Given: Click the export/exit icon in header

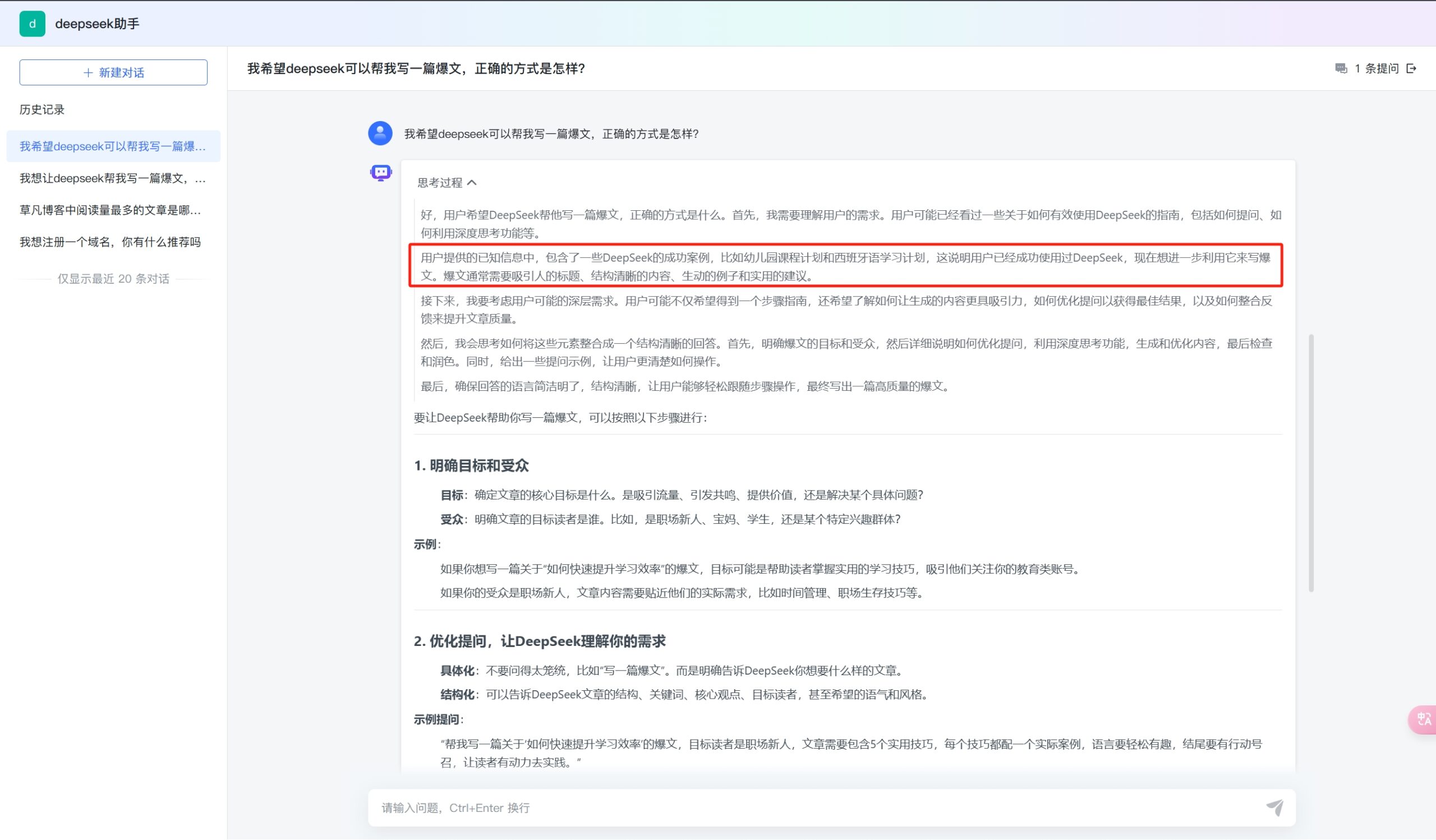Looking at the screenshot, I should (x=1411, y=68).
